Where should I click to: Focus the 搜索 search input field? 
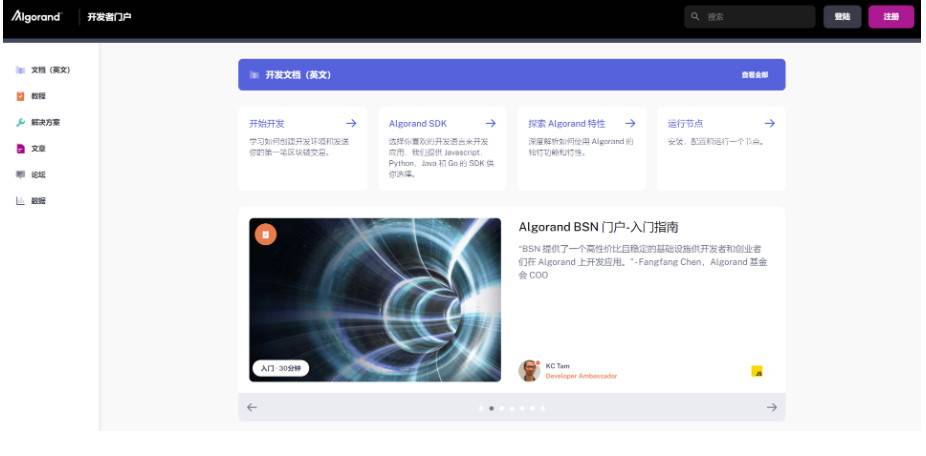[x=749, y=17]
